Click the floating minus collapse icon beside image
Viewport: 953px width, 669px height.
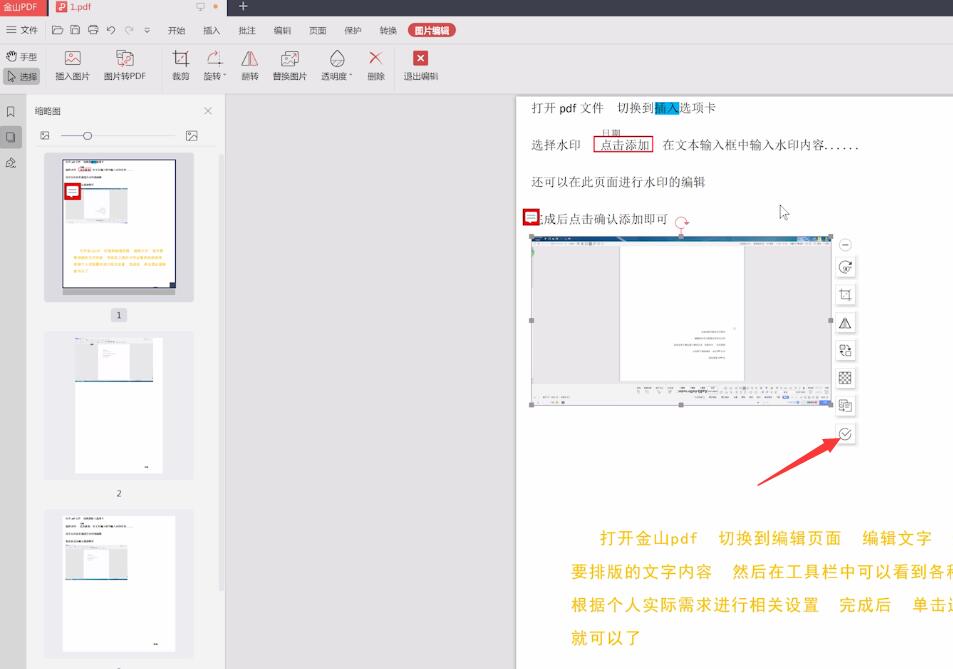(845, 245)
